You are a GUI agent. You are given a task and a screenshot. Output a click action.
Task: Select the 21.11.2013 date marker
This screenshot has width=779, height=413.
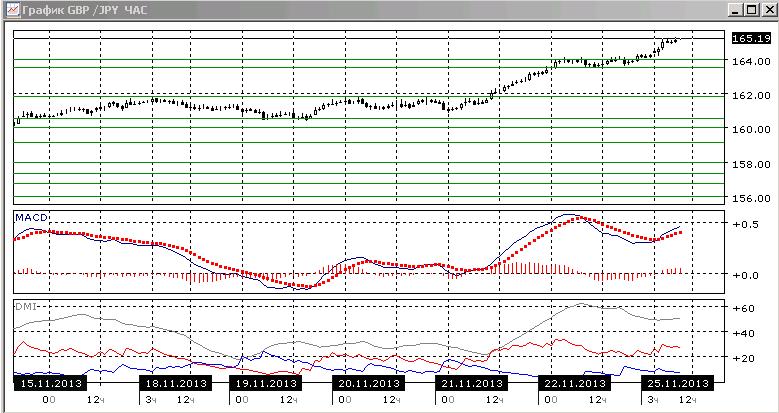[471, 384]
